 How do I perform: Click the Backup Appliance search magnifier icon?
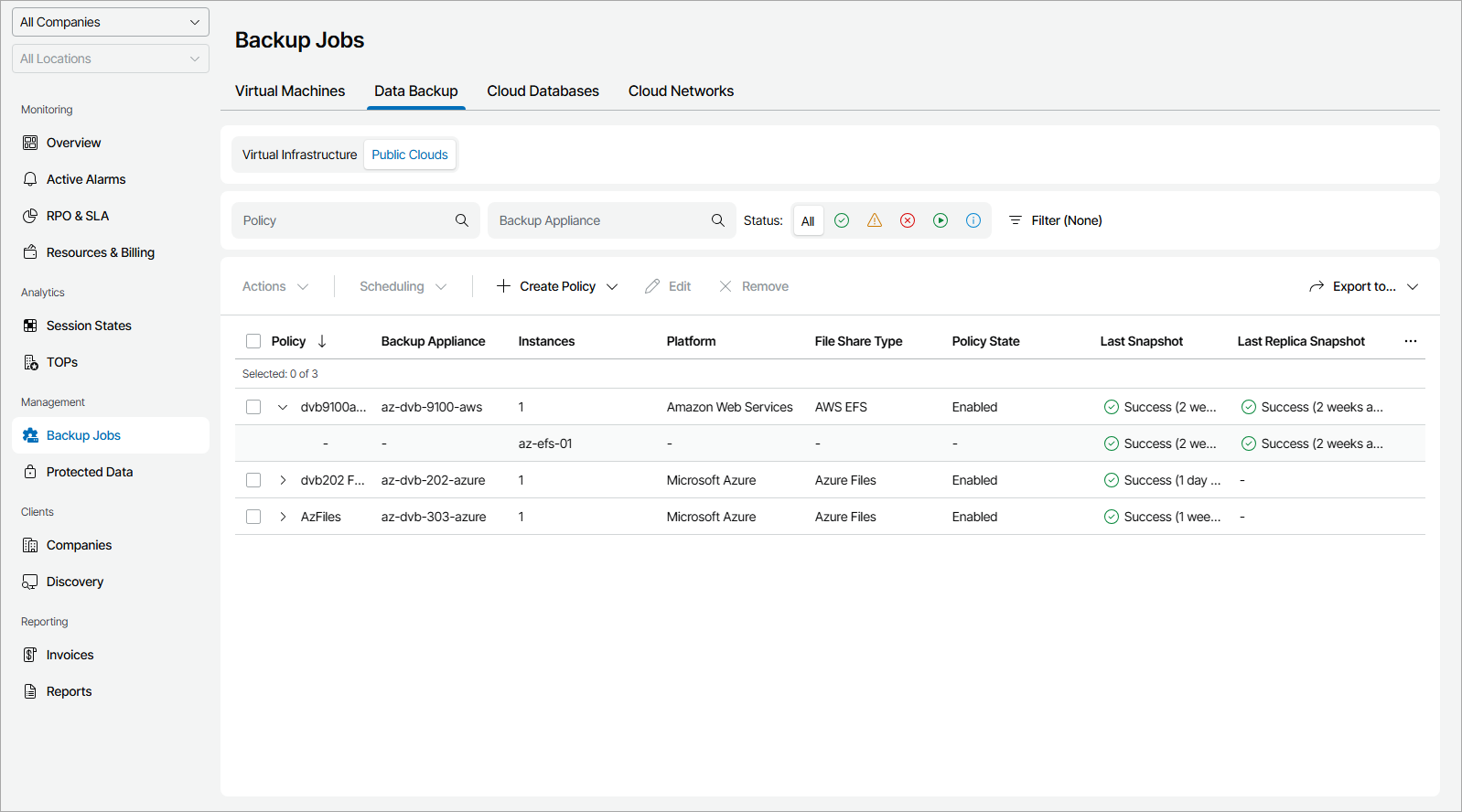point(718,220)
